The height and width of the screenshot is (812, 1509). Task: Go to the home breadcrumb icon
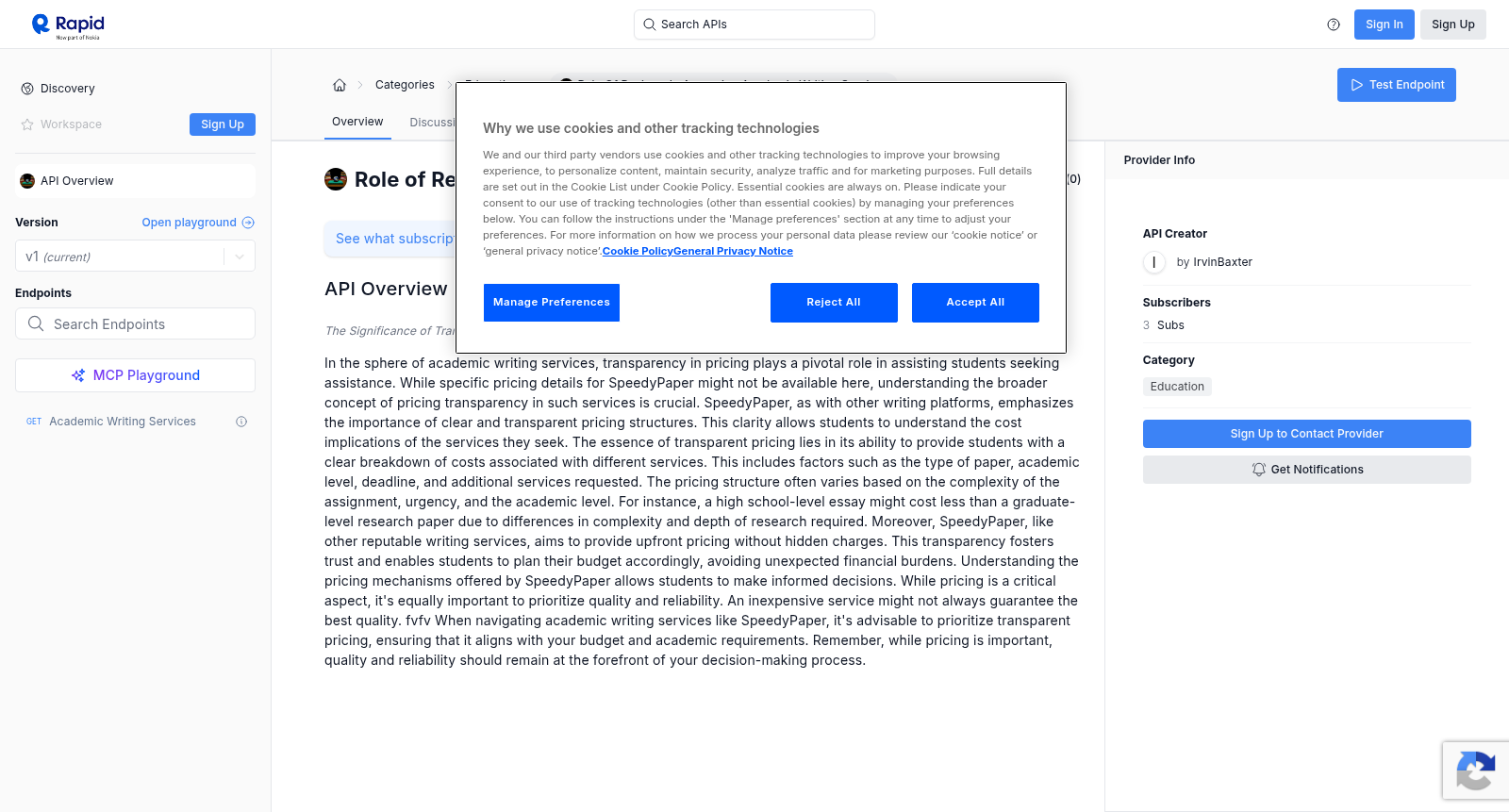[x=340, y=85]
